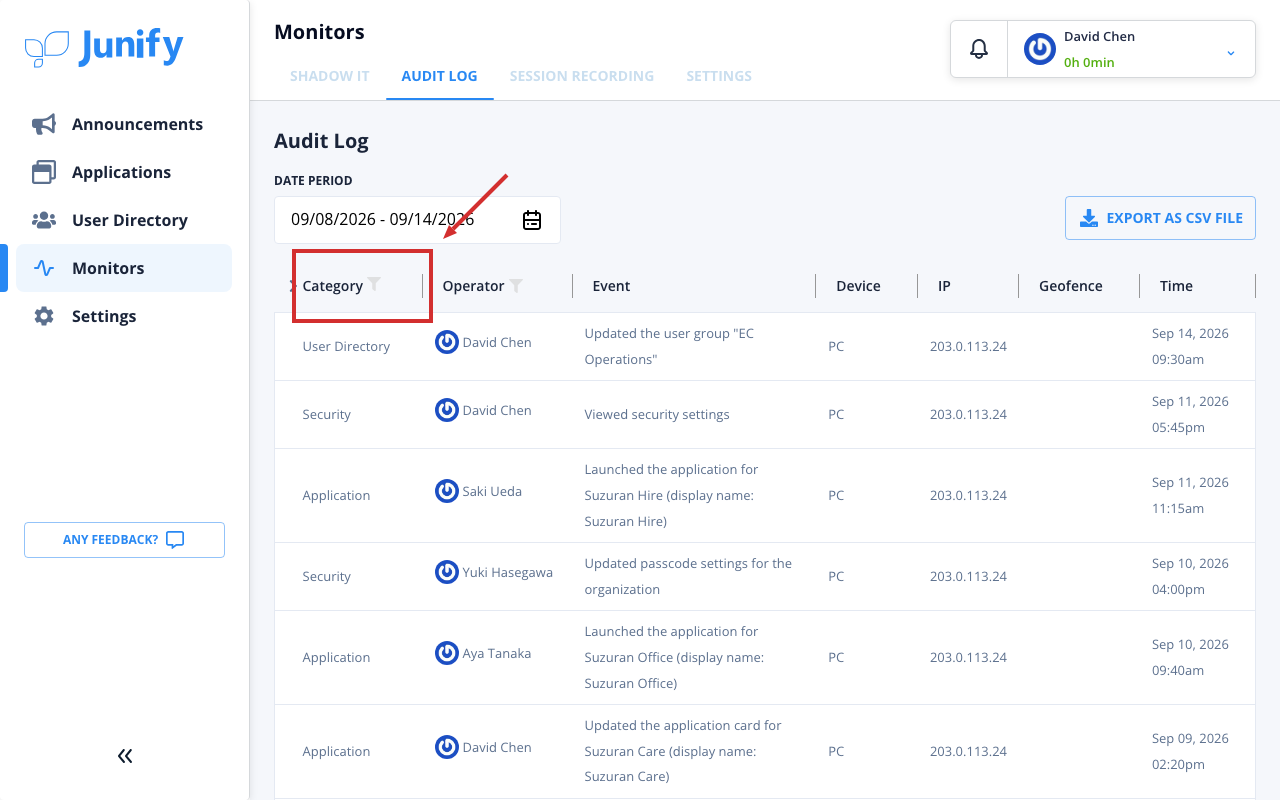Click the "0h 0min" session time text
1280x800 pixels.
1089,62
